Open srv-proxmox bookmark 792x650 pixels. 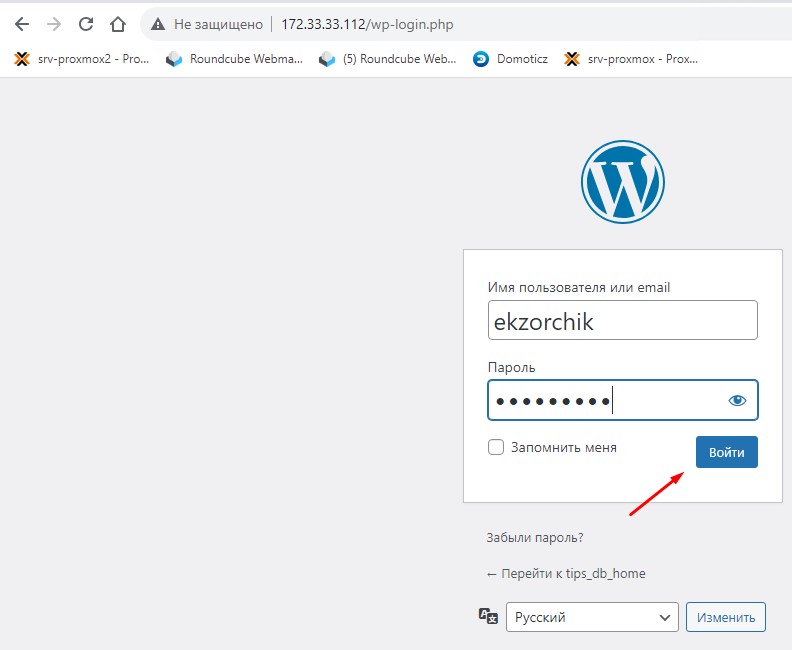tap(631, 59)
